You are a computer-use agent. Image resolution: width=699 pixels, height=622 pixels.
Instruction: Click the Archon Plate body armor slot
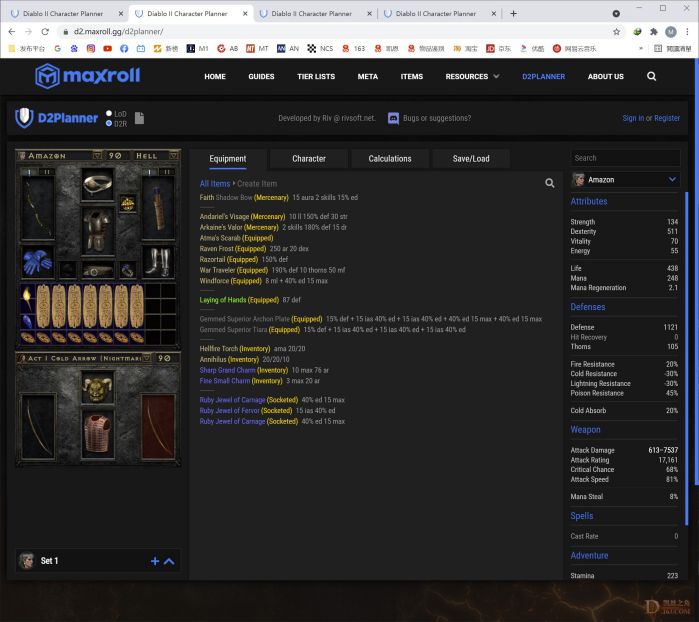[x=98, y=231]
